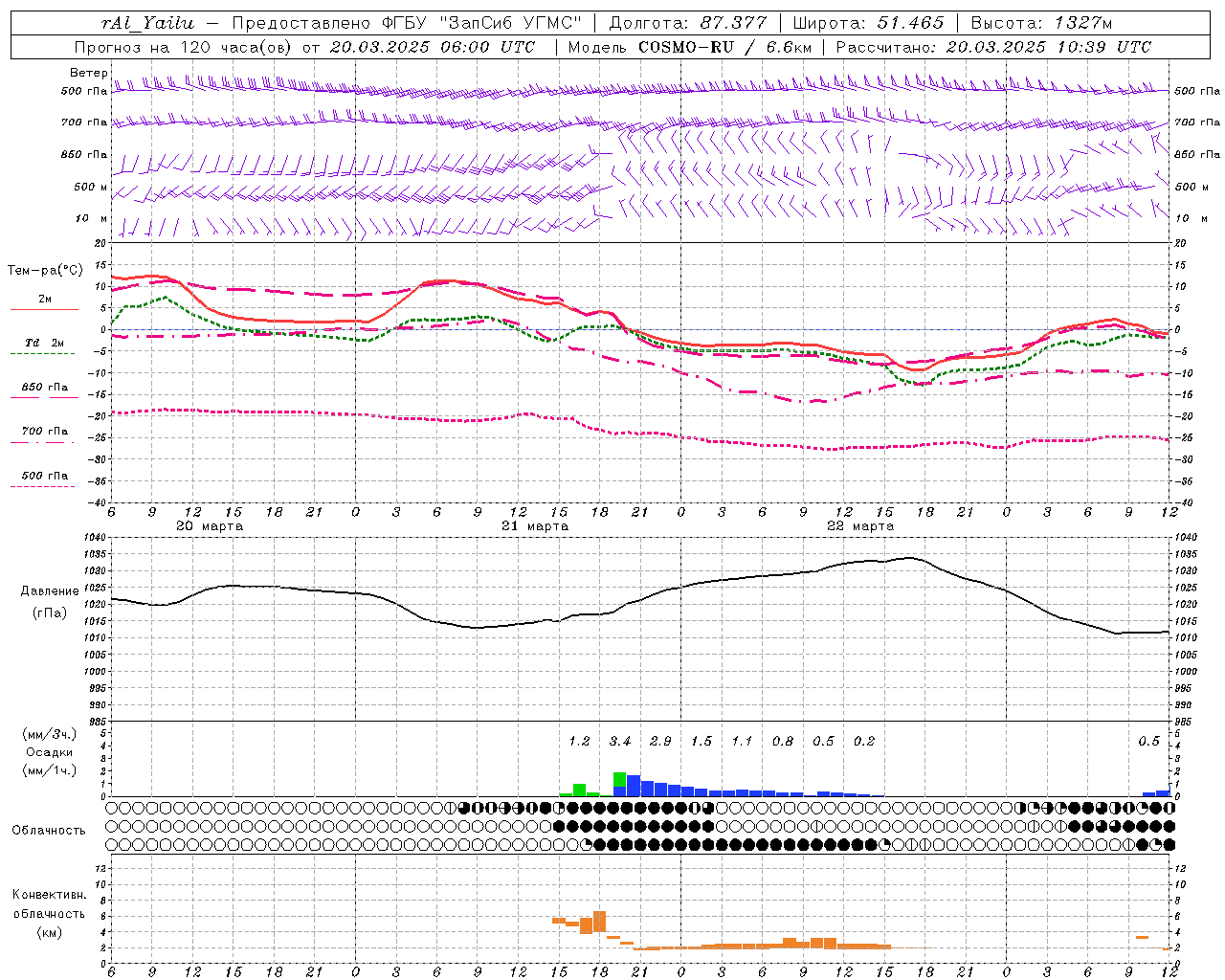1225x980 pixels.
Task: Click the Тем-ра(°C) panel label
Action: coord(45,271)
